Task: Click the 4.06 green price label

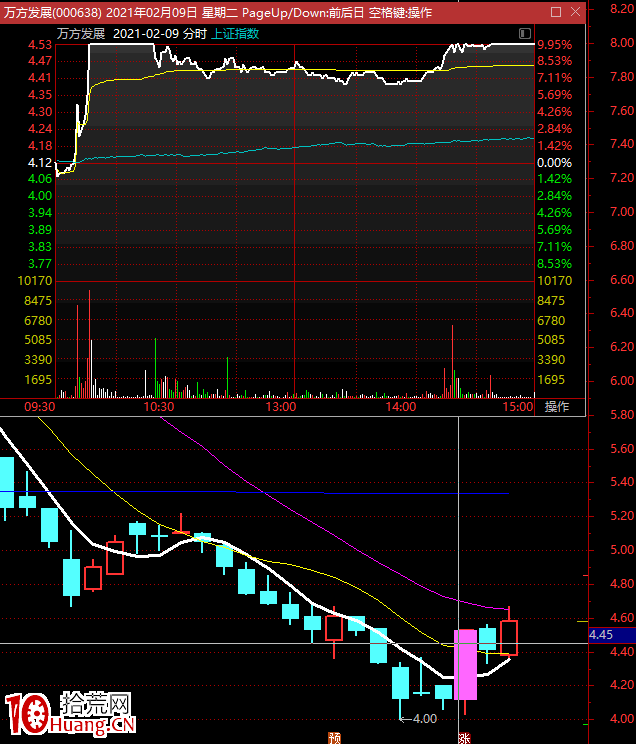Action: pos(40,179)
